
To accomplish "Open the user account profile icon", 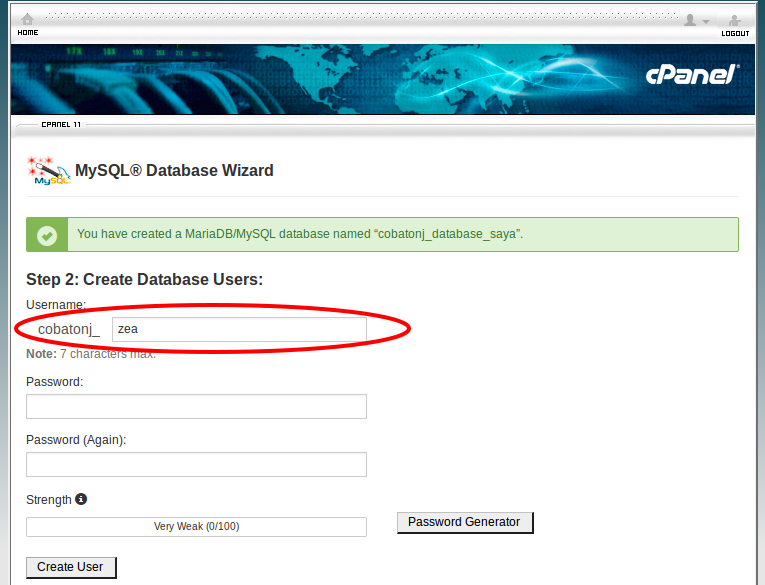I will [690, 20].
